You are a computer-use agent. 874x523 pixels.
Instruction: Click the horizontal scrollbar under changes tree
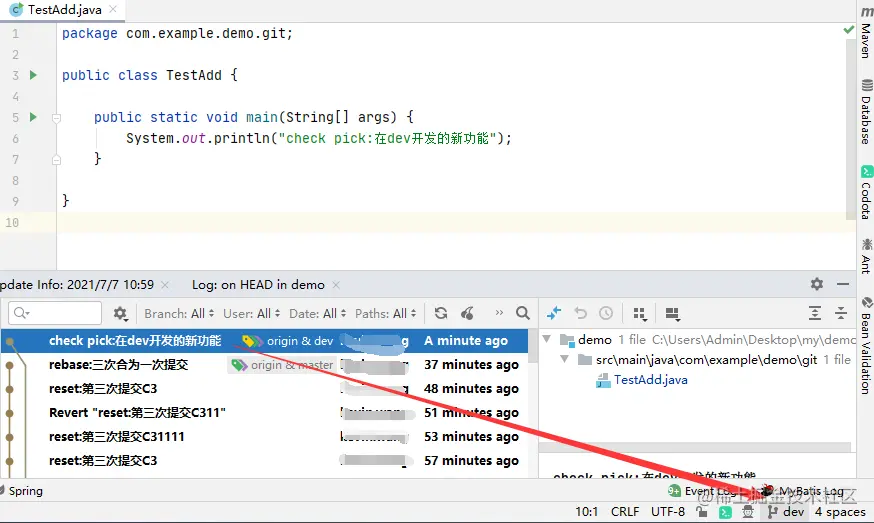[695, 447]
